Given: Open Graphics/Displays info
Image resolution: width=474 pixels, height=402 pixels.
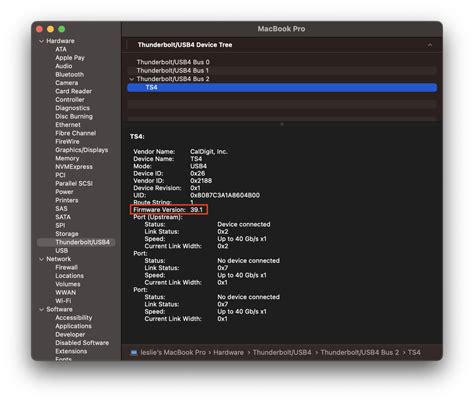Looking at the screenshot, I should click(82, 150).
